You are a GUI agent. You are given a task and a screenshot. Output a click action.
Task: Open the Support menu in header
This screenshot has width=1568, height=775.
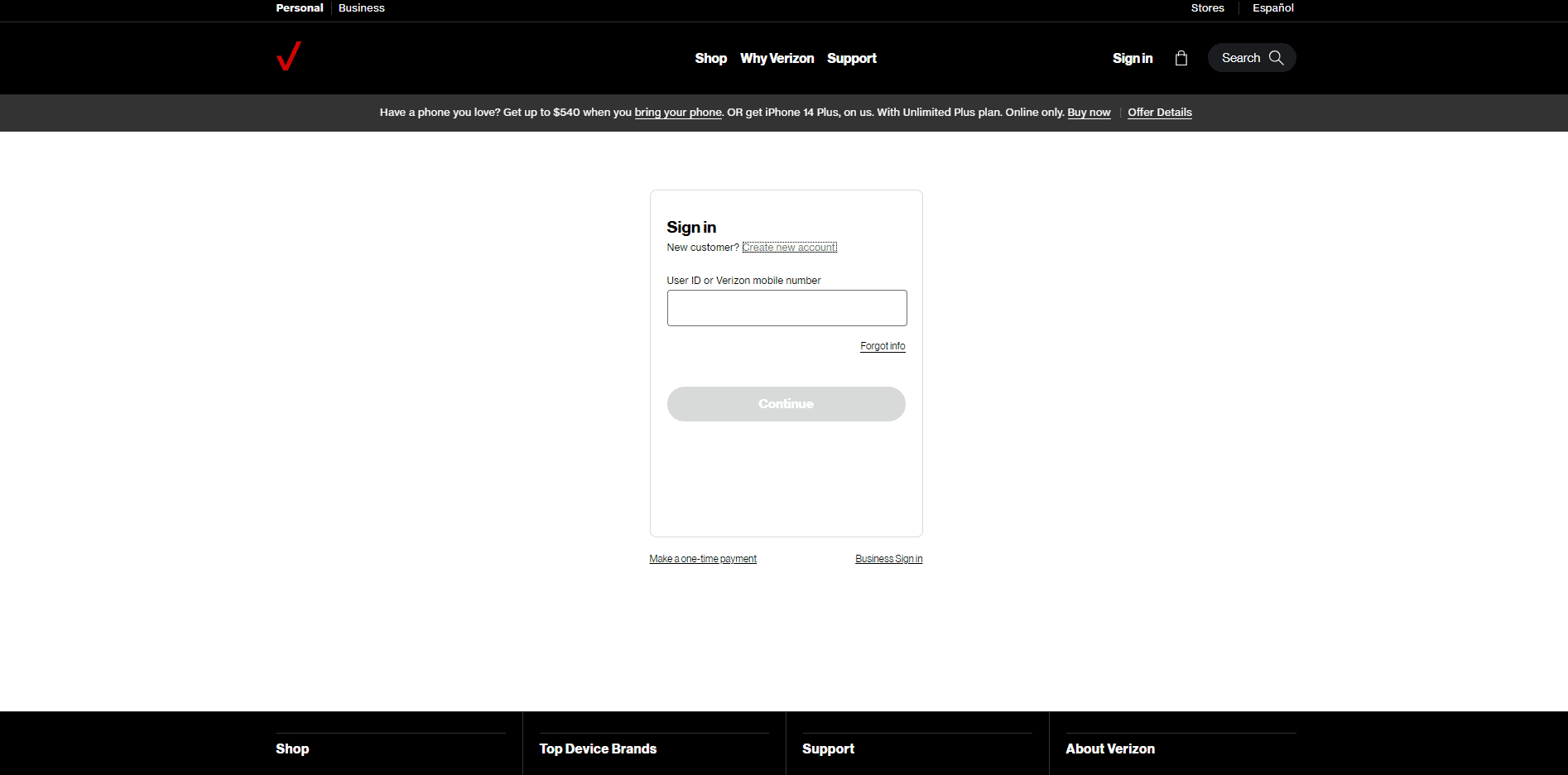[x=852, y=59]
